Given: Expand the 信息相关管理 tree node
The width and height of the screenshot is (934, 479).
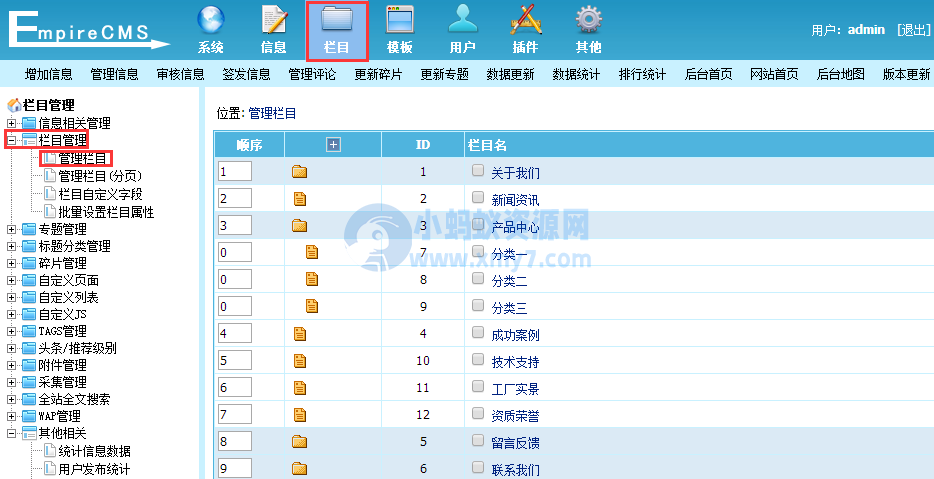Looking at the screenshot, I should [11, 123].
